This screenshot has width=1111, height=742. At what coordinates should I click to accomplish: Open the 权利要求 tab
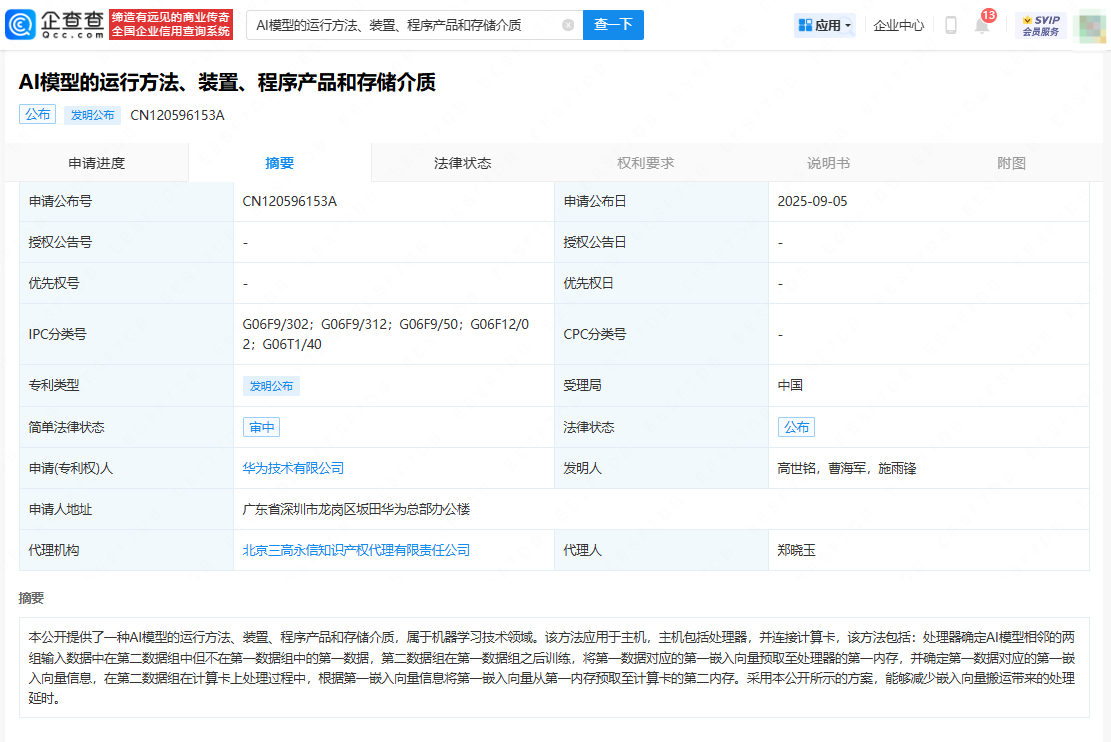(x=645, y=163)
